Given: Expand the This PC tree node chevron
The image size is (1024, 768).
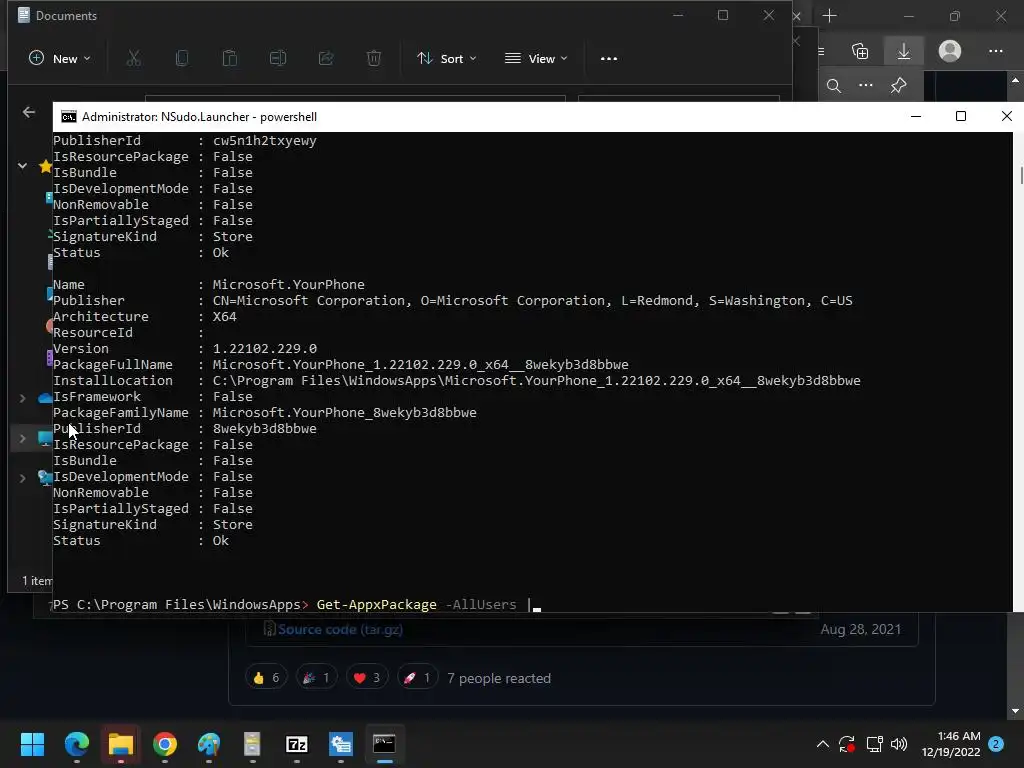Looking at the screenshot, I should coord(22,438).
